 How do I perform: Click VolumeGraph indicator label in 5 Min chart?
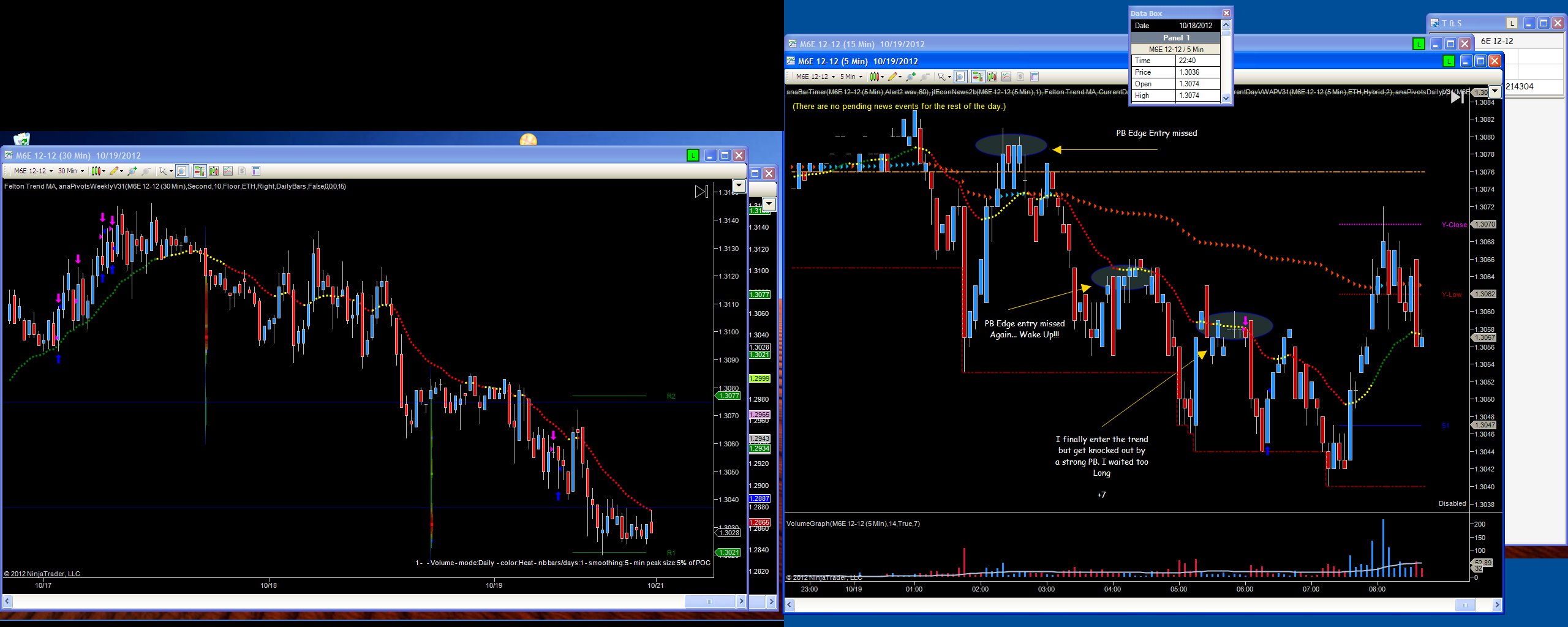tap(853, 524)
